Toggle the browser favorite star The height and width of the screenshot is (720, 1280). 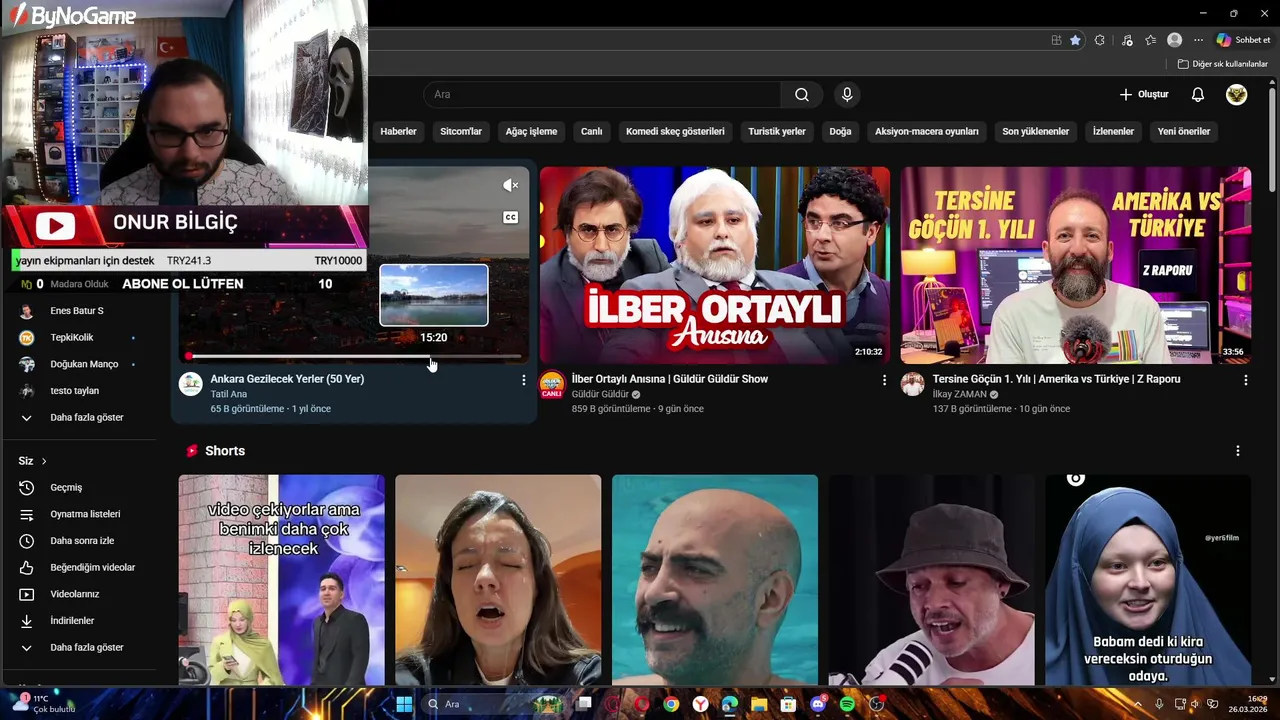(x=1075, y=40)
